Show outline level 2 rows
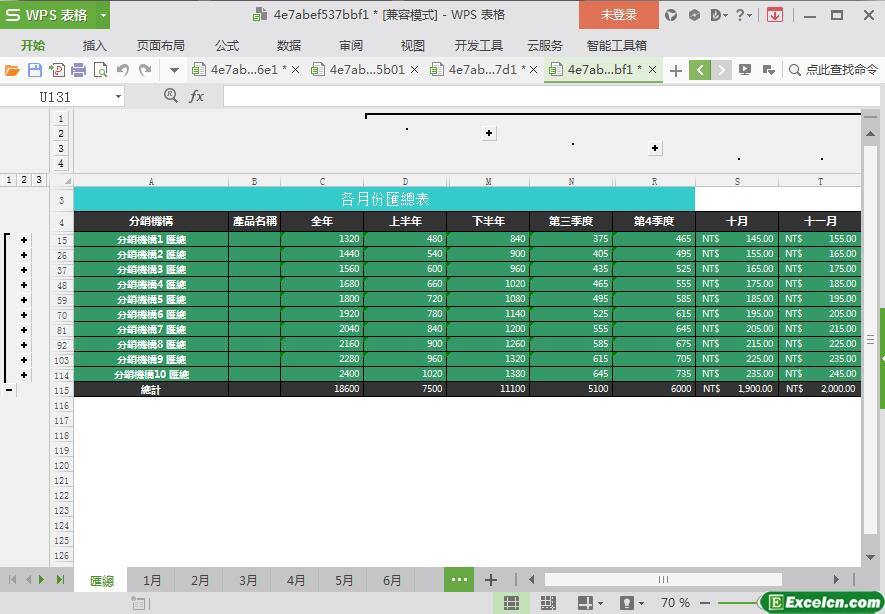 (x=24, y=180)
